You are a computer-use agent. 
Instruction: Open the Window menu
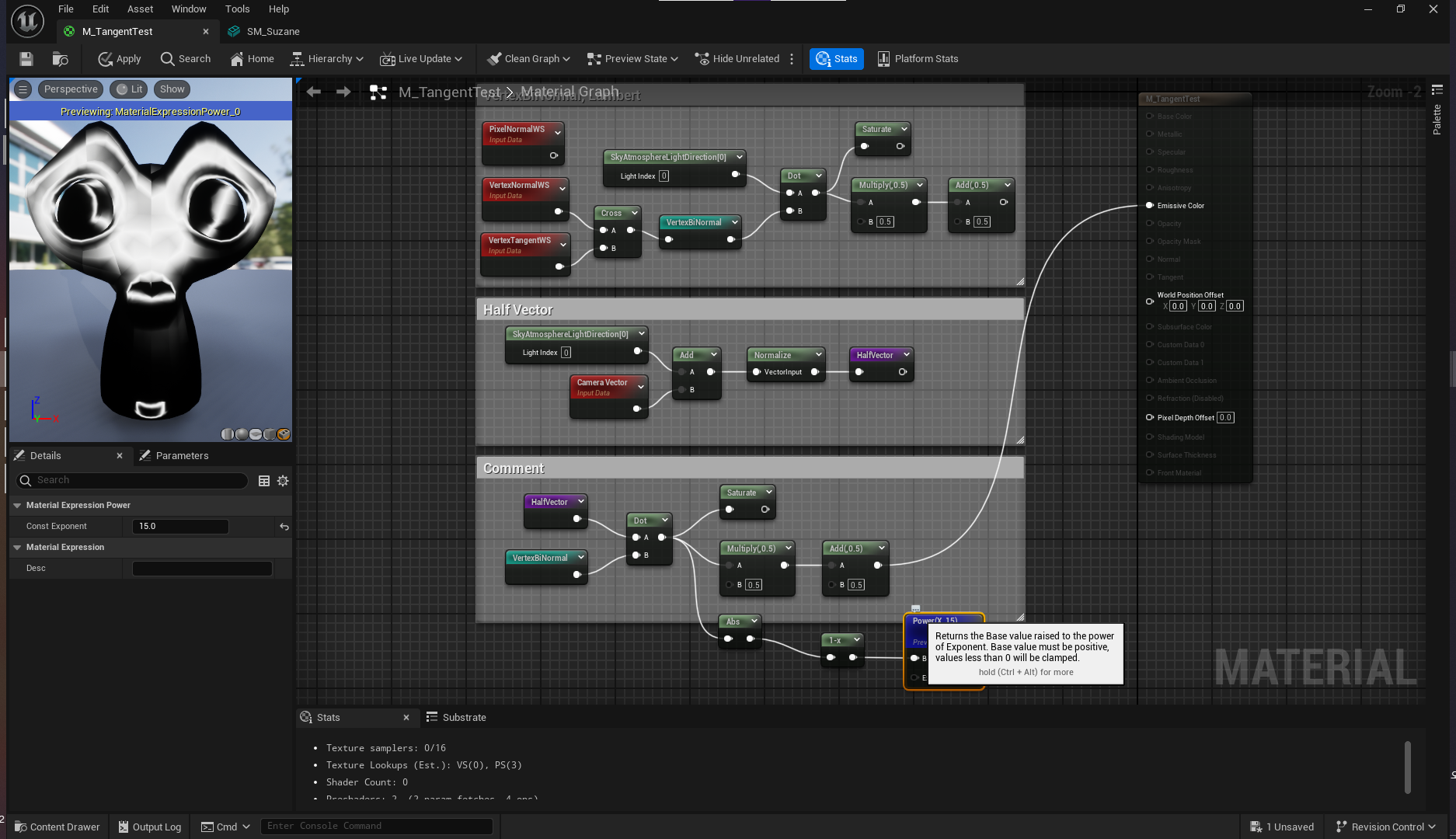189,9
